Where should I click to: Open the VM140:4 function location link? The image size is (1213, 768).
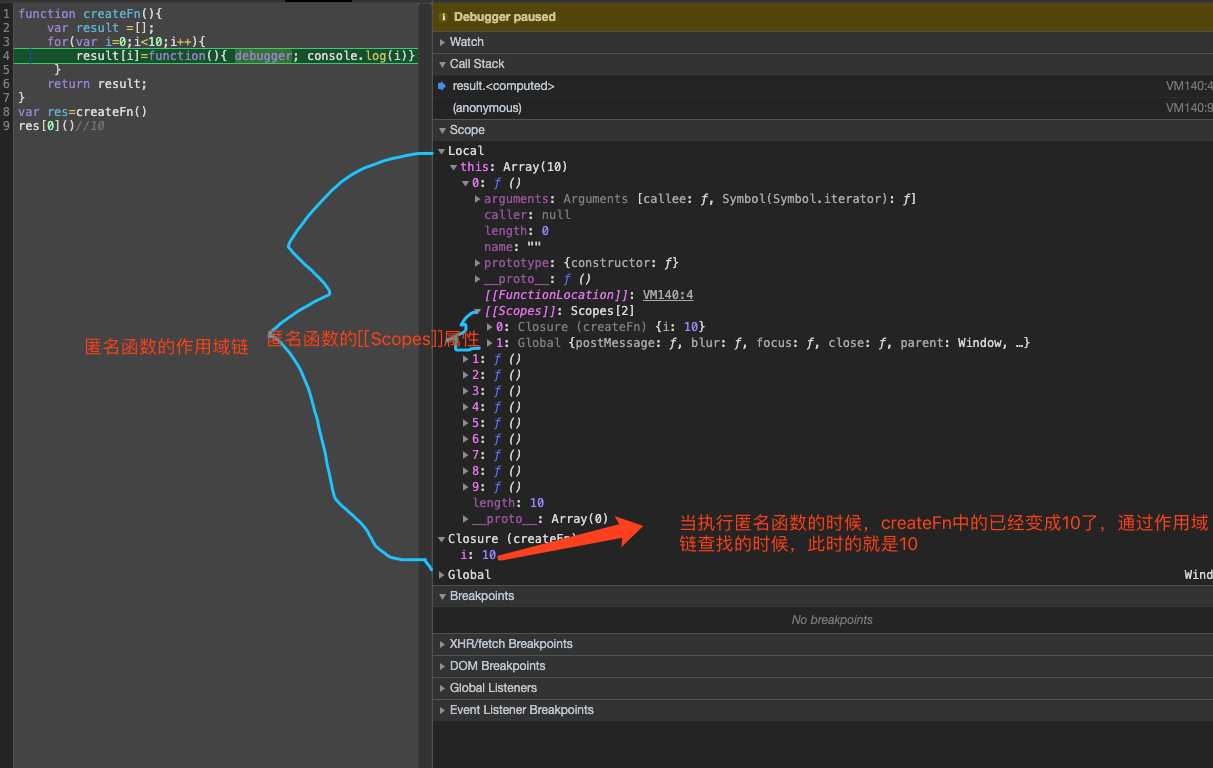667,295
